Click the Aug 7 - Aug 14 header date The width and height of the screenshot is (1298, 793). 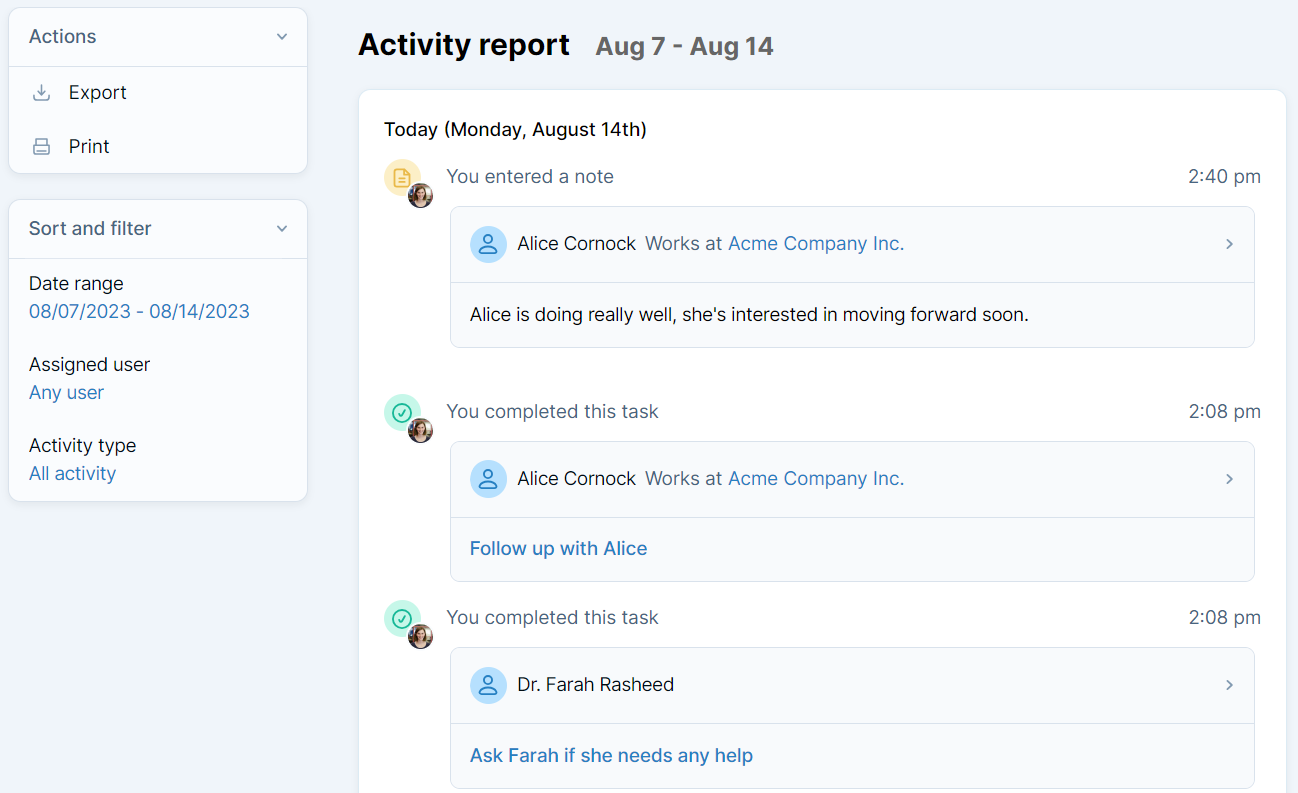684,47
